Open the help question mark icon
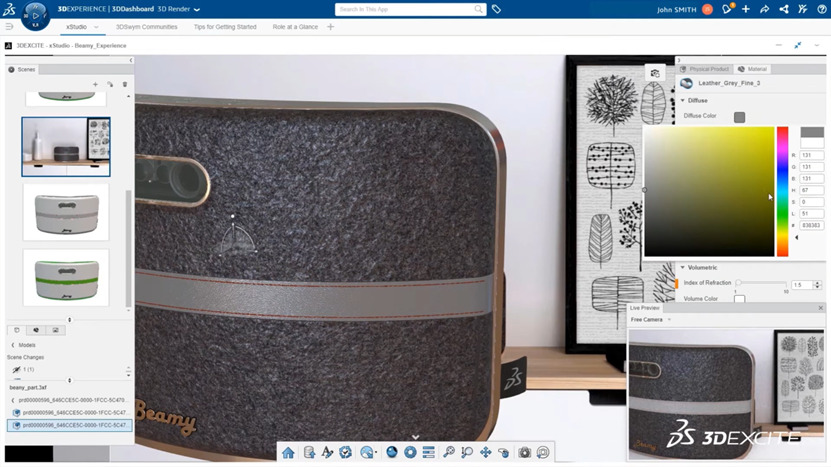The height and width of the screenshot is (467, 831). coord(821,9)
